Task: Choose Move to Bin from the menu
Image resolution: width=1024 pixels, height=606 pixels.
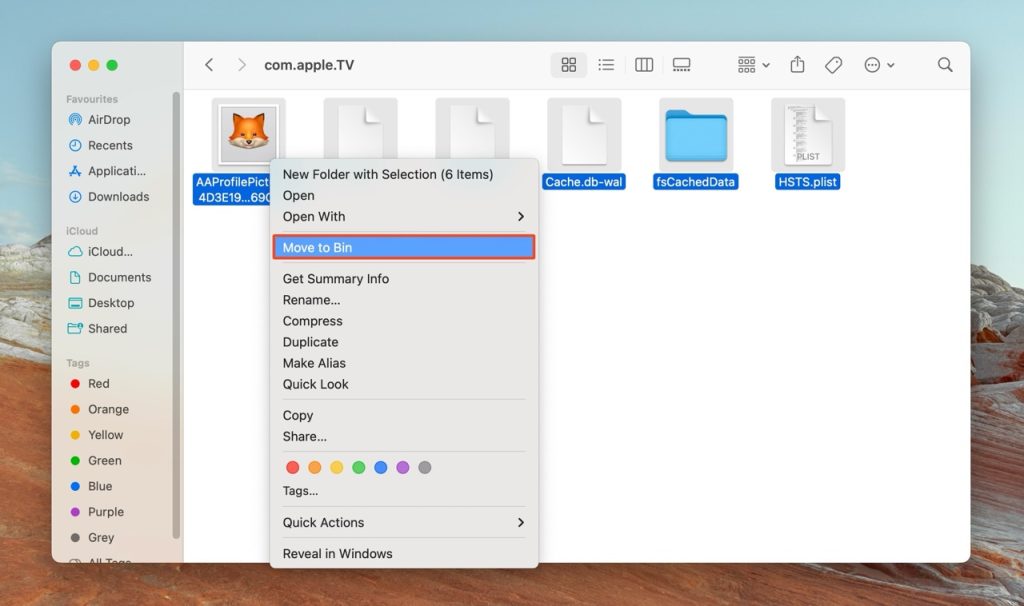Action: tap(404, 247)
